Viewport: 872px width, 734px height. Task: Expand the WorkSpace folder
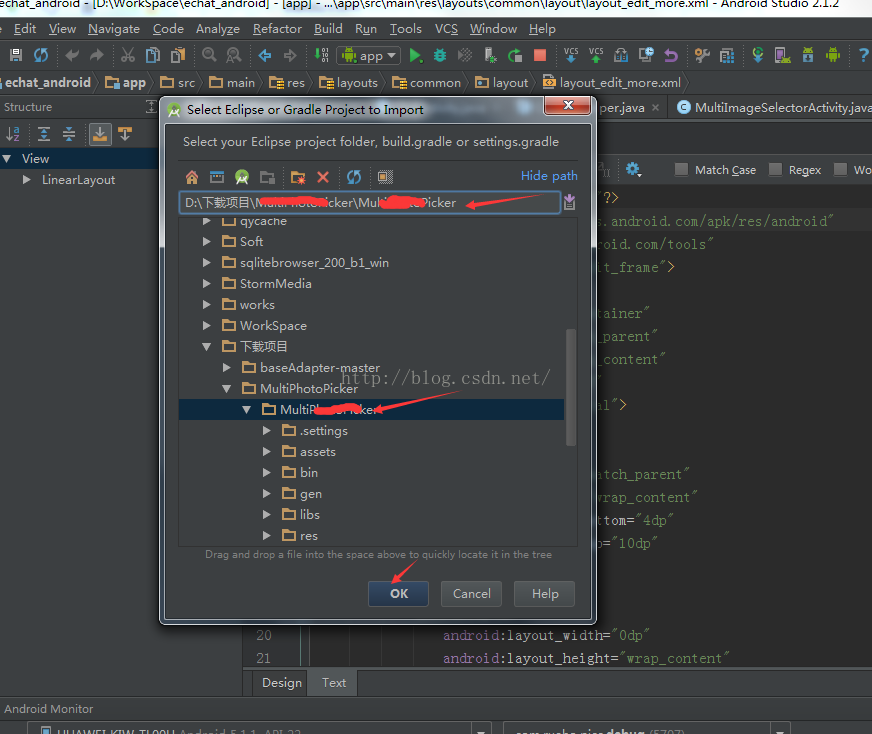point(206,325)
